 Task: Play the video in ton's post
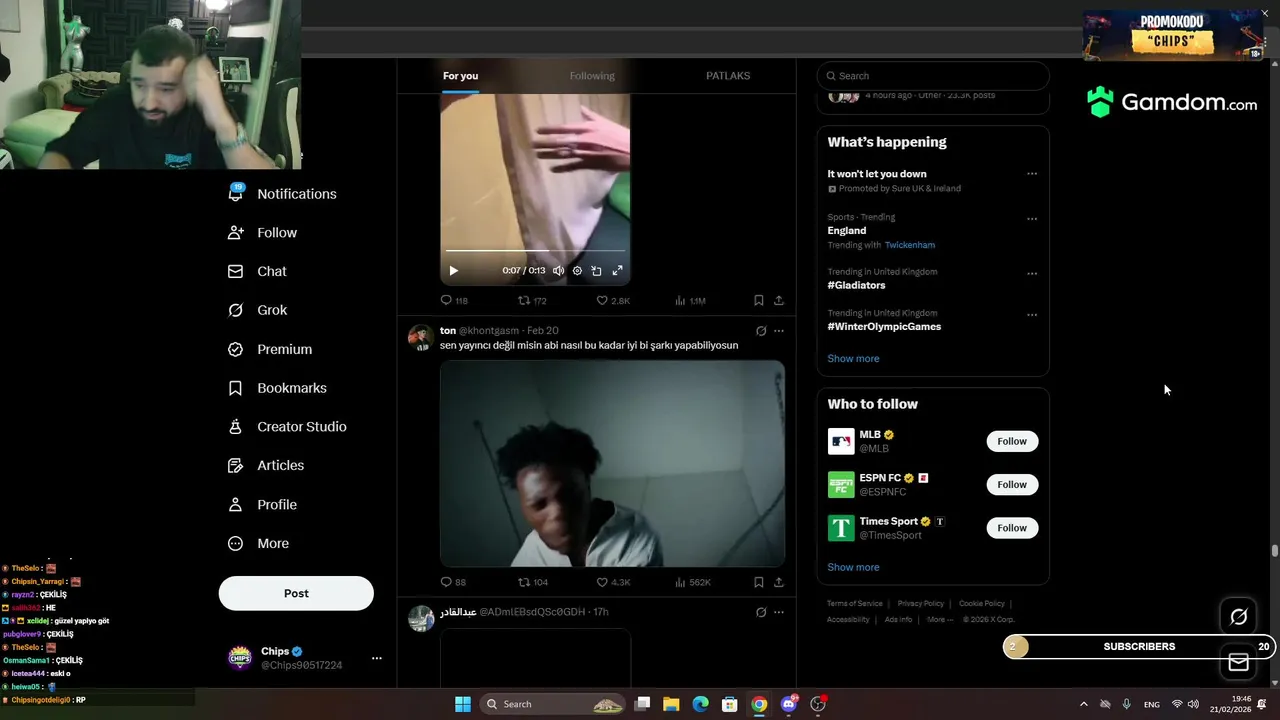coord(612,464)
